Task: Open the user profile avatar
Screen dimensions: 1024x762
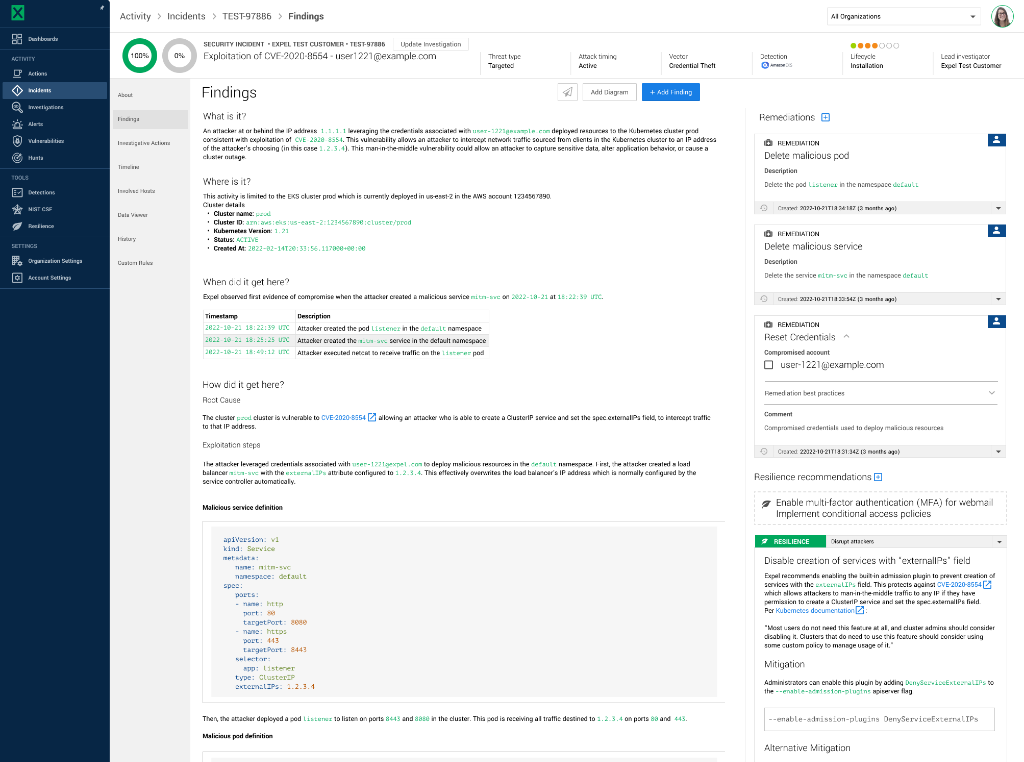Action: (1002, 16)
